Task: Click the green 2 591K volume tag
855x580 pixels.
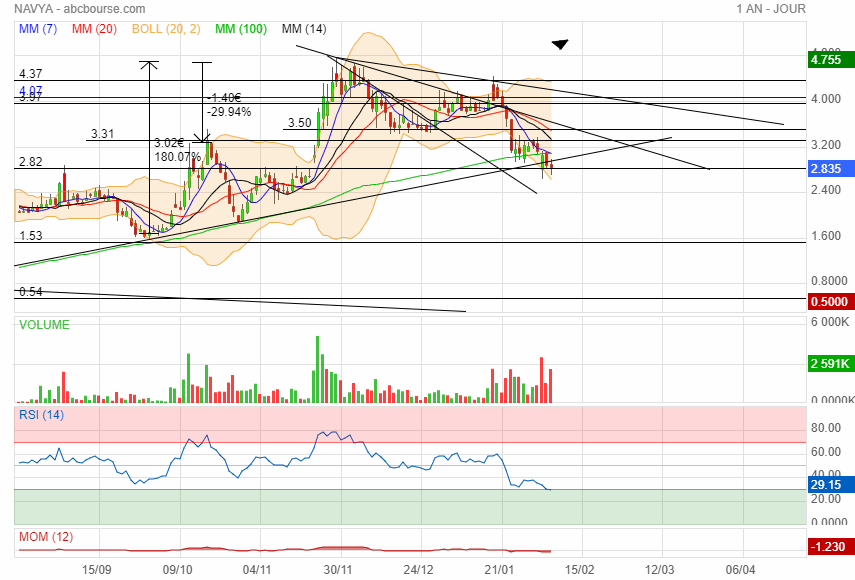Action: (x=830, y=364)
